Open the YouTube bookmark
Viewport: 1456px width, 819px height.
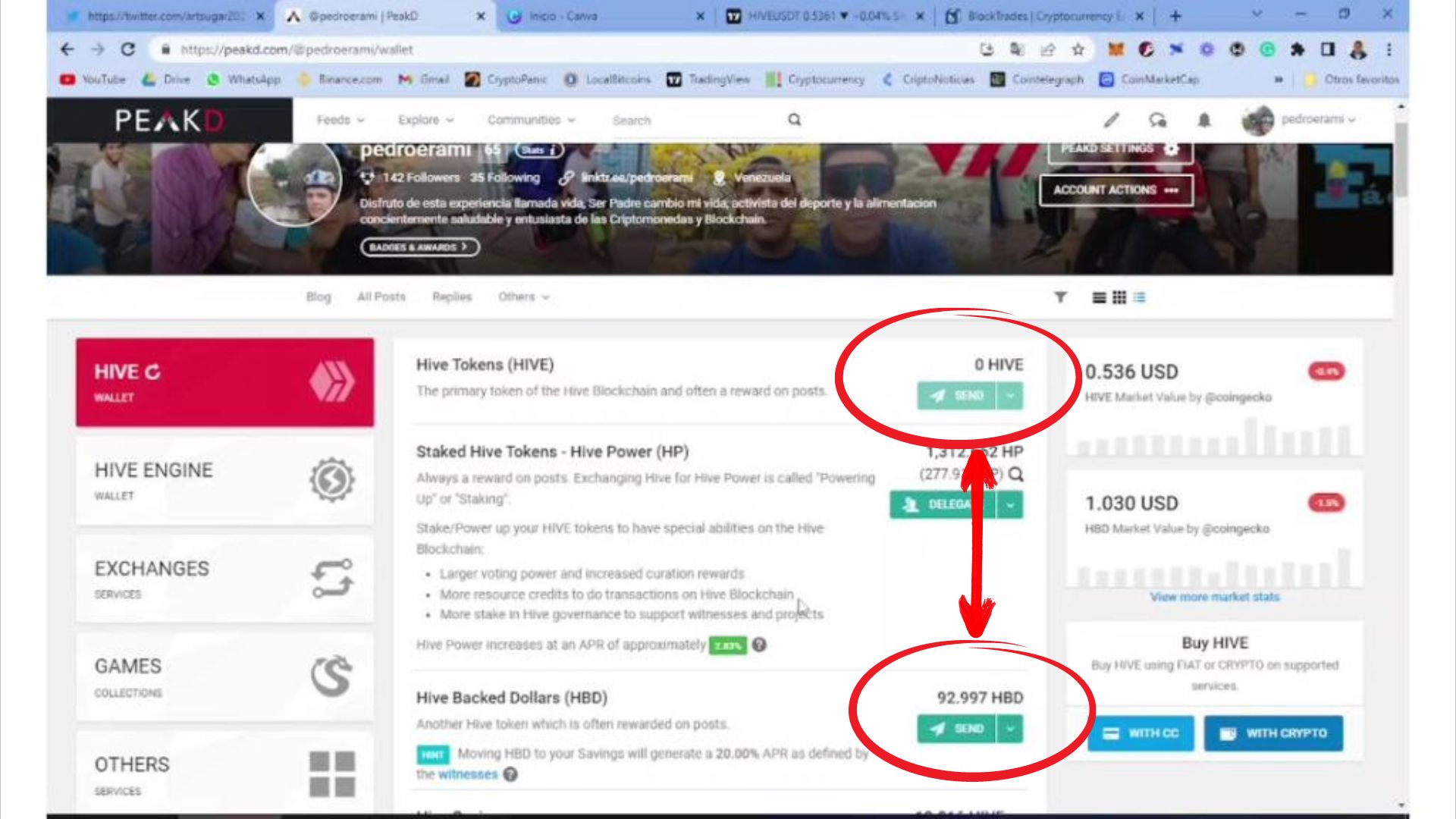[93, 79]
